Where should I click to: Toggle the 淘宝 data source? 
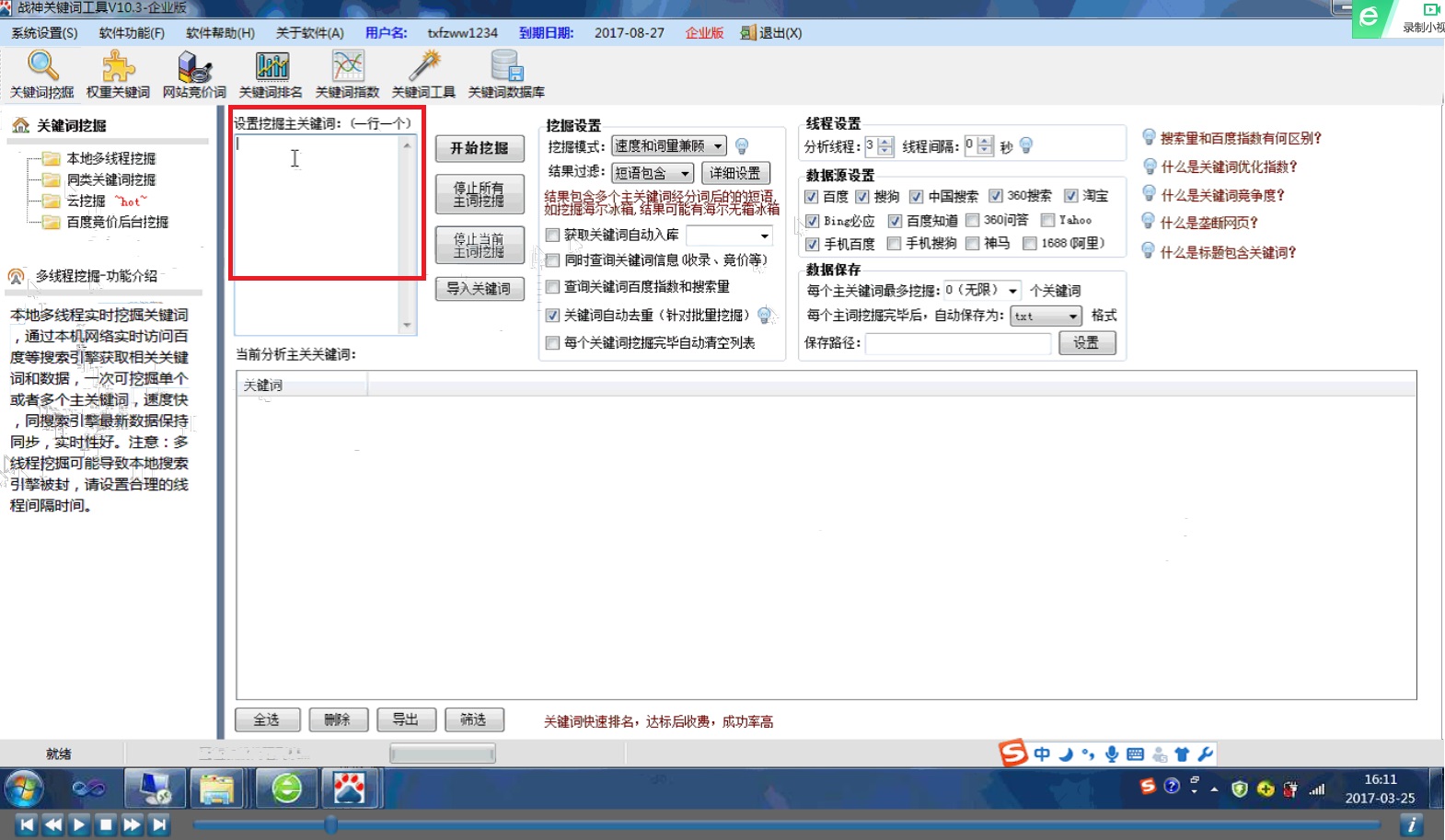click(1071, 196)
